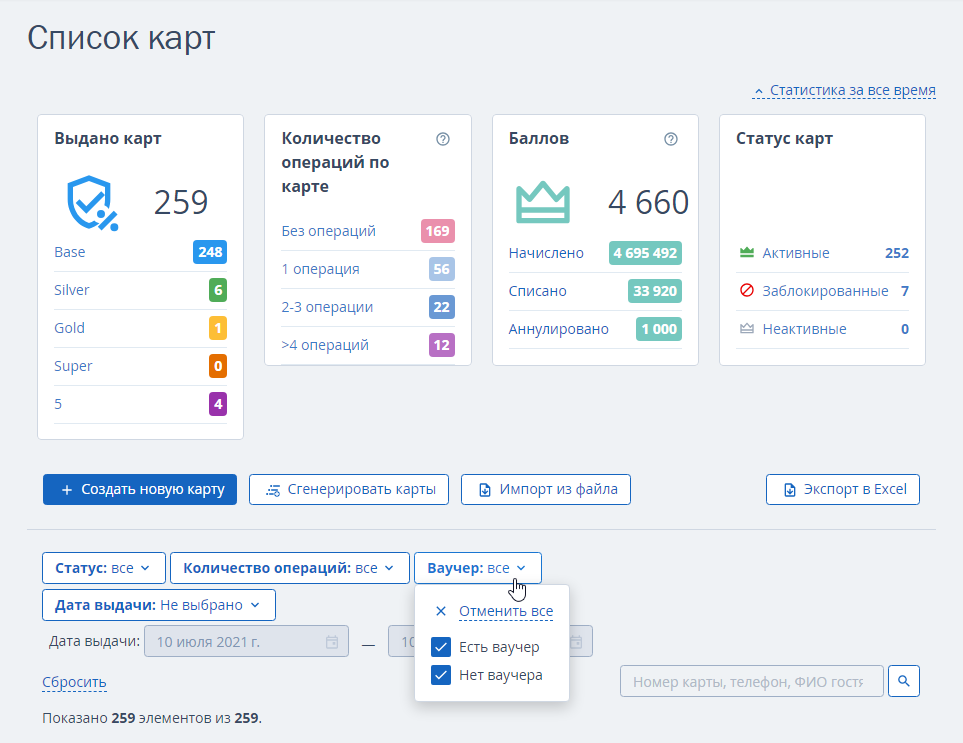This screenshot has height=743, width=963.
Task: Click the 56 badge for 1 операция
Action: [442, 269]
